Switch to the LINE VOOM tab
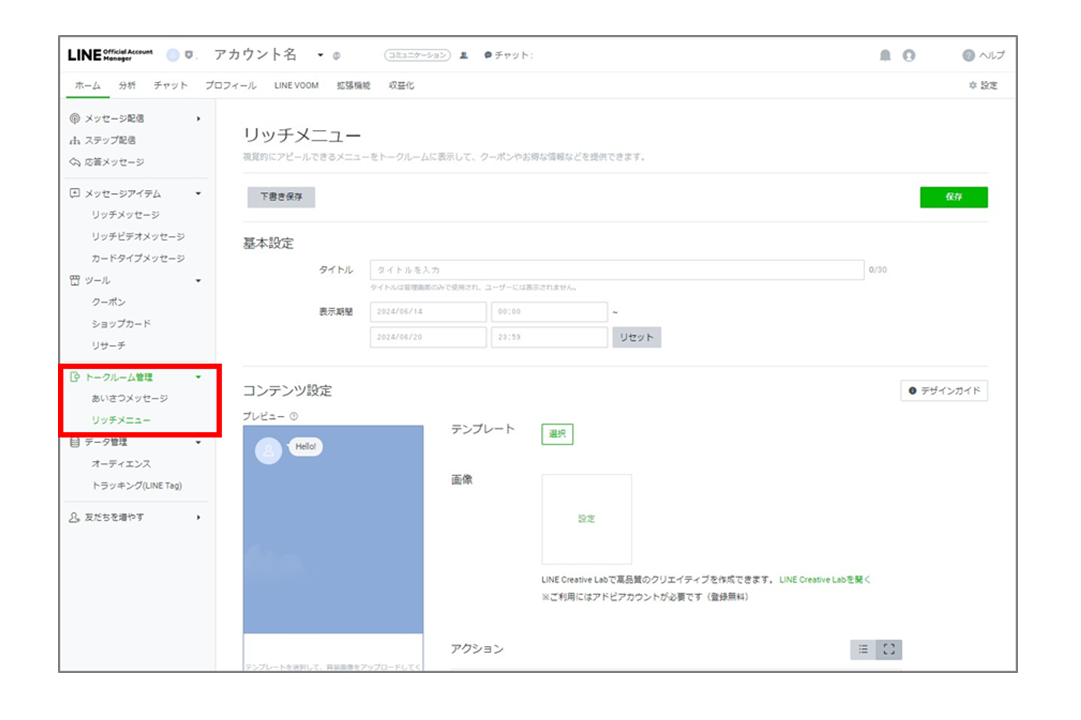 click(x=296, y=86)
